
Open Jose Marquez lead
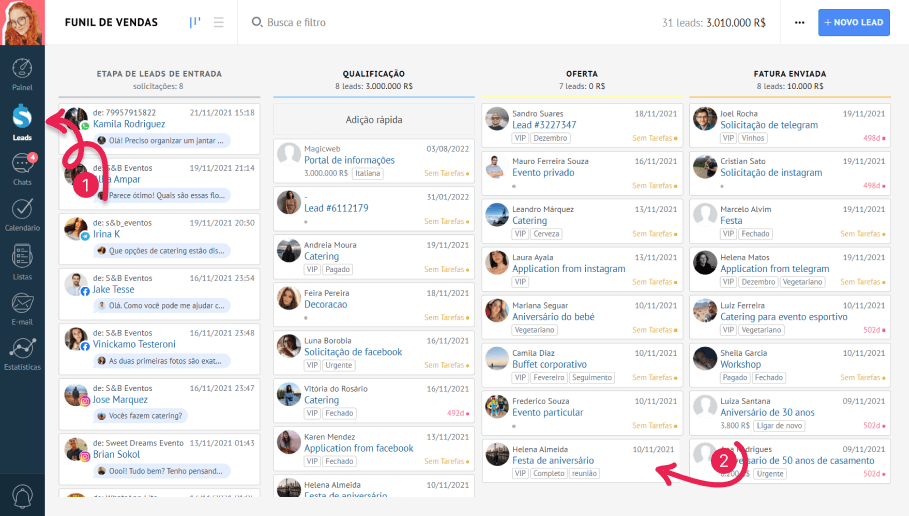click(x=120, y=399)
